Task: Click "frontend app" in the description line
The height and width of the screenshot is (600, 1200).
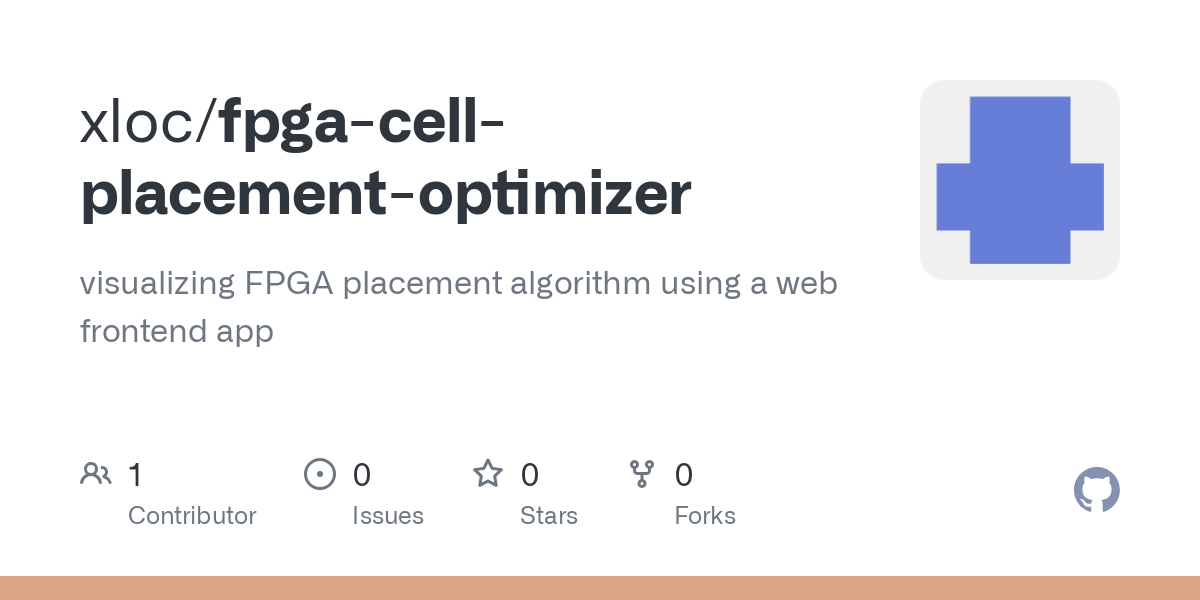Action: tap(177, 332)
